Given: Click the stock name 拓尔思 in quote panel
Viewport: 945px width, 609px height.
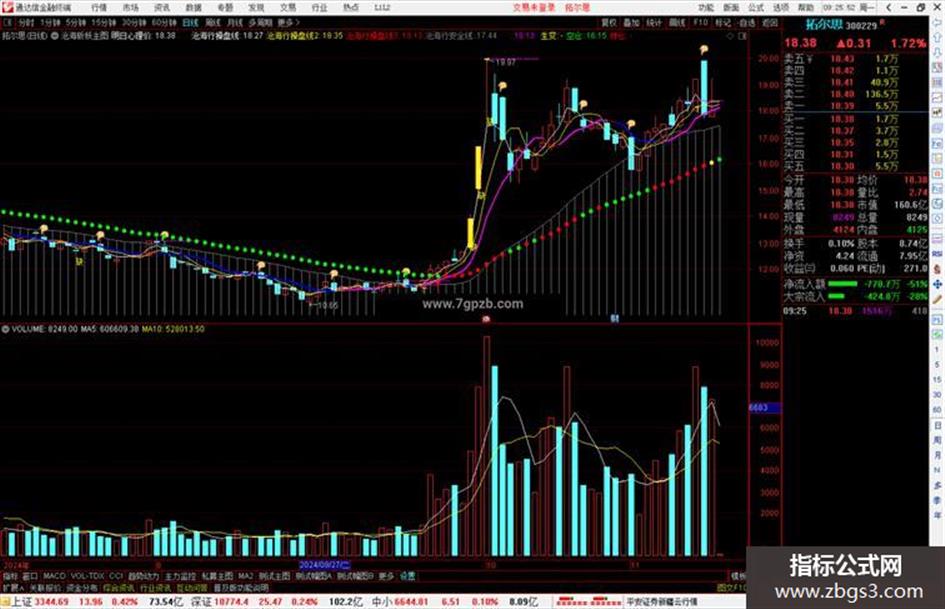Looking at the screenshot, I should pos(824,25).
